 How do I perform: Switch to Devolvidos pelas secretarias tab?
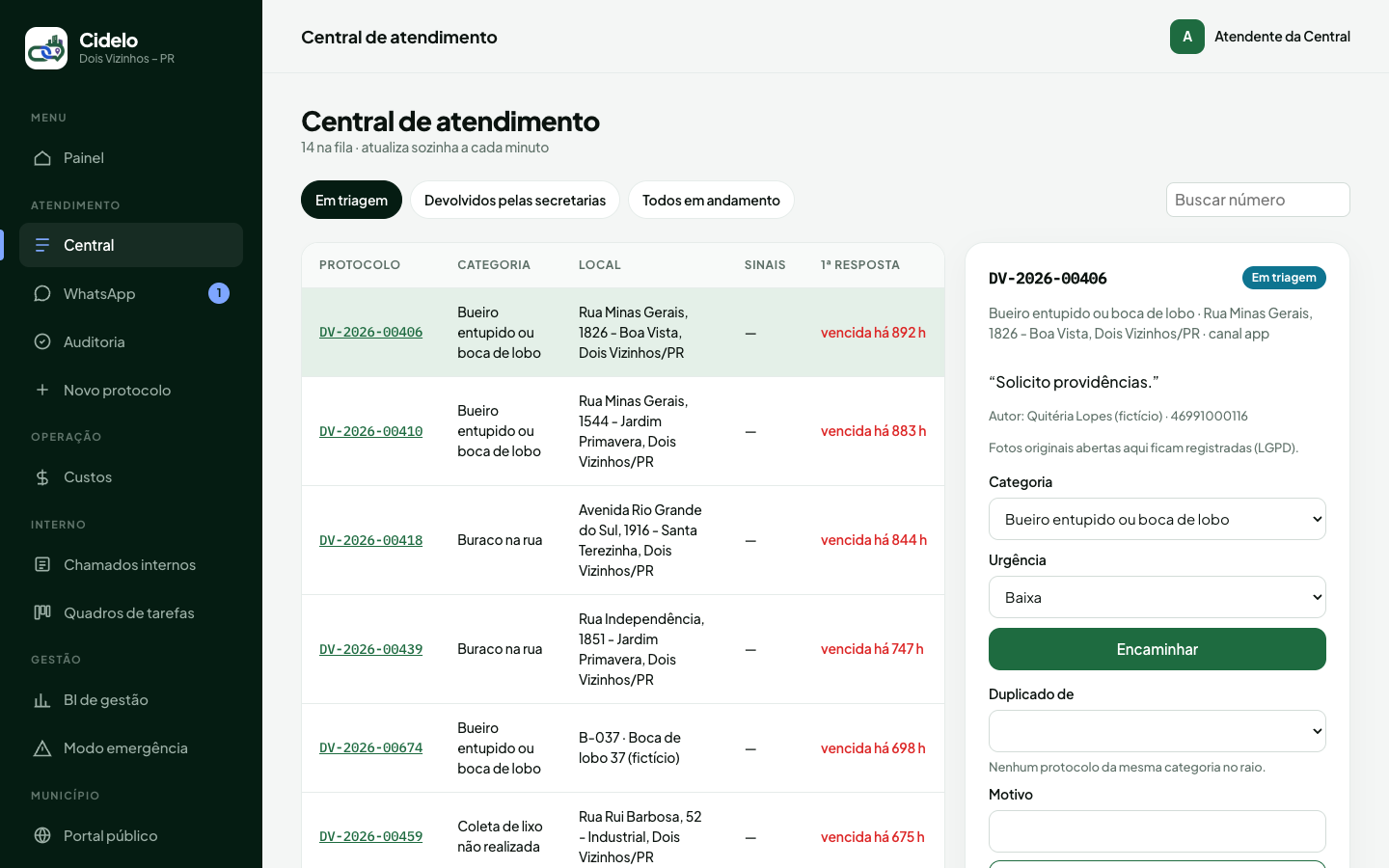click(x=515, y=200)
